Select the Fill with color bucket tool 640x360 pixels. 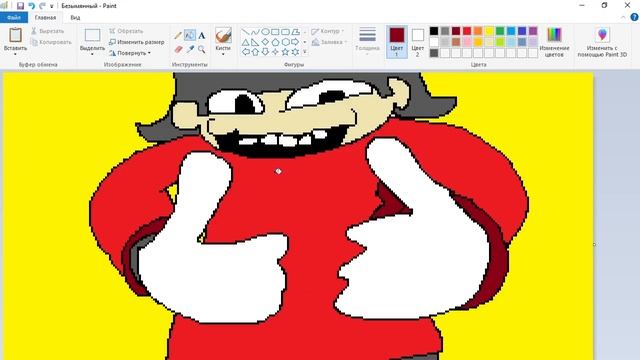tap(190, 36)
